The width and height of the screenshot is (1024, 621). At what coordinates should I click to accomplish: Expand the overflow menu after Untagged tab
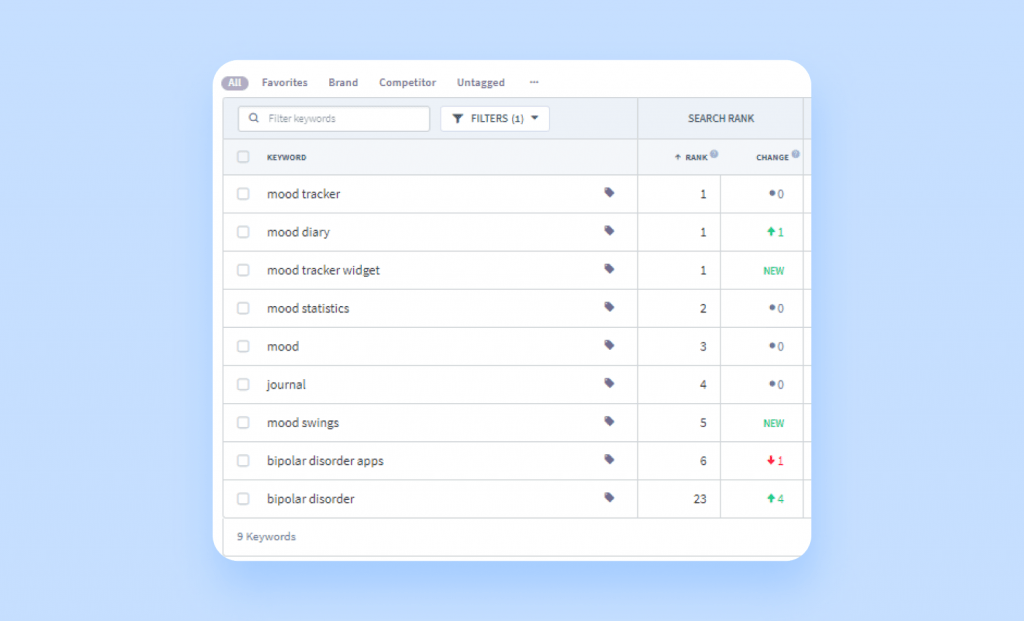(x=533, y=82)
